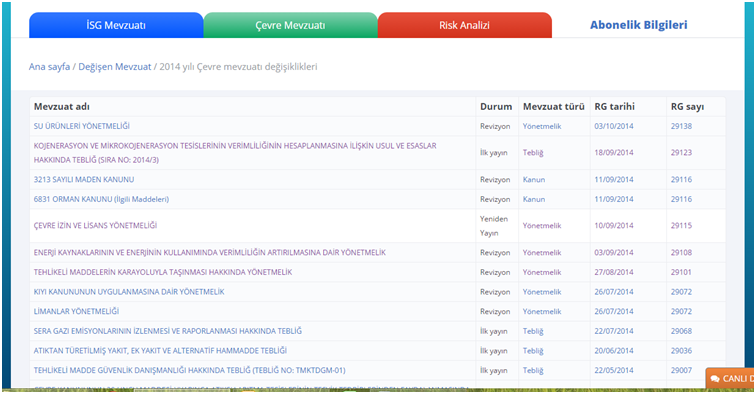Click the RG tarihi 03/10/2014 date link
Image resolution: width=756 pixels, height=394 pixels.
pos(614,126)
